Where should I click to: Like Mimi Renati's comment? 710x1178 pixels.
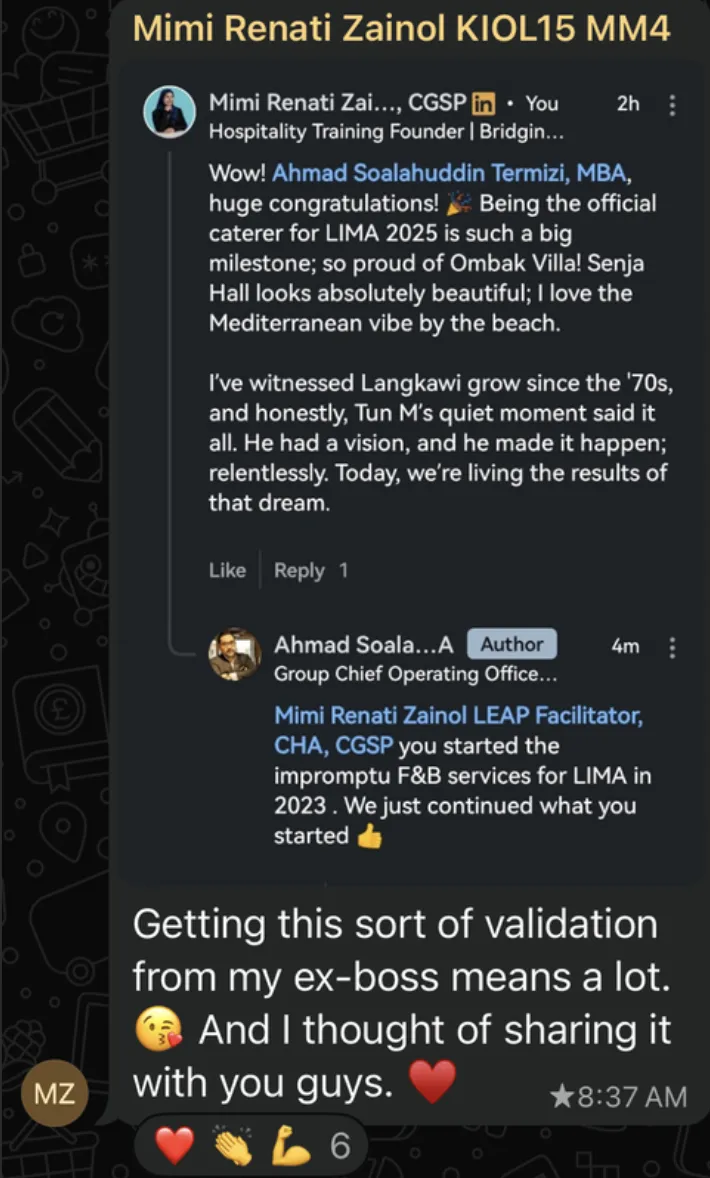[x=227, y=570]
